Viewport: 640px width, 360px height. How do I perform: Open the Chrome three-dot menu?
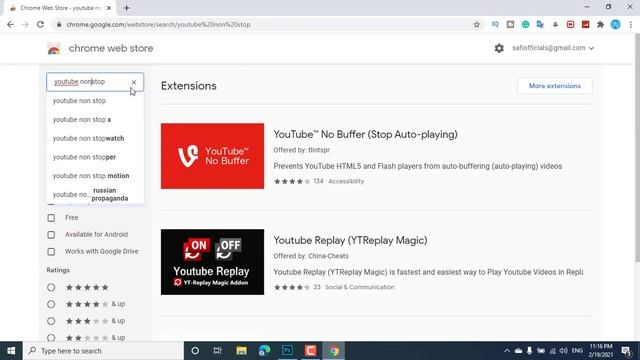630,24
